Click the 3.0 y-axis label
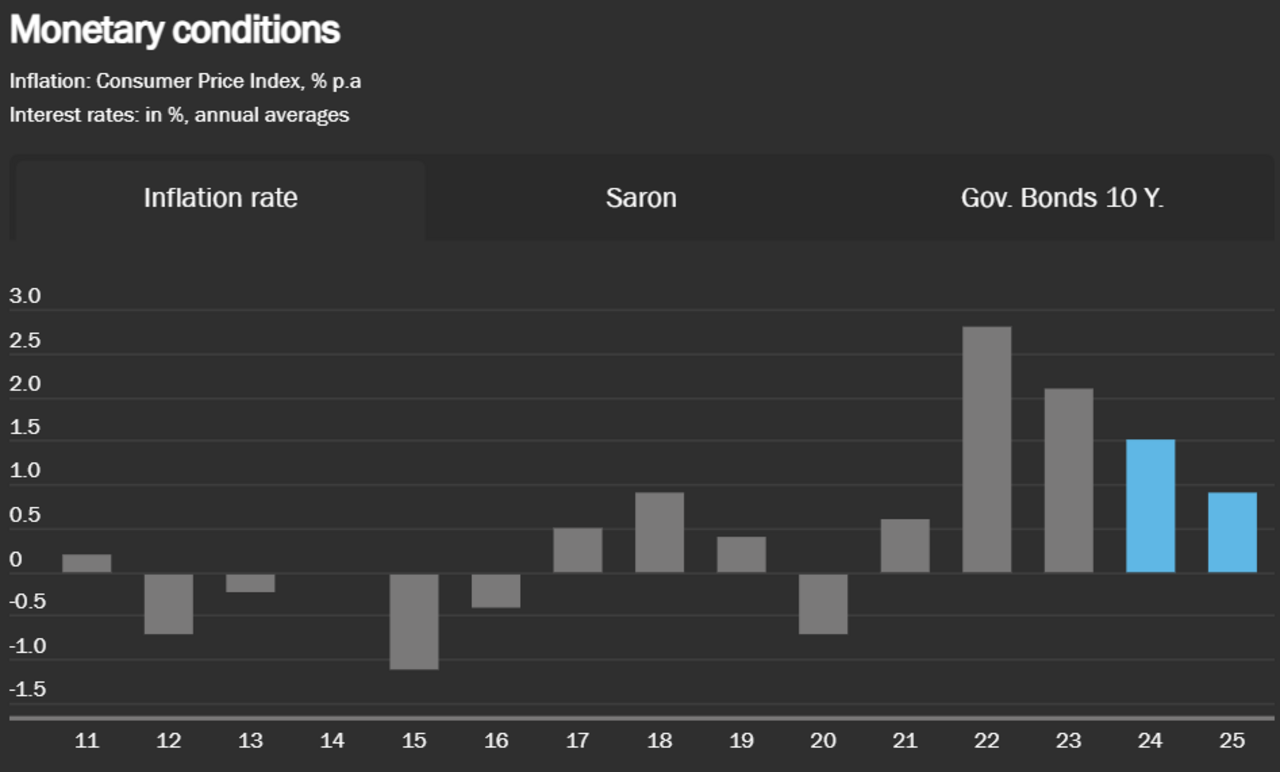Viewport: 1280px width, 772px height. point(25,297)
